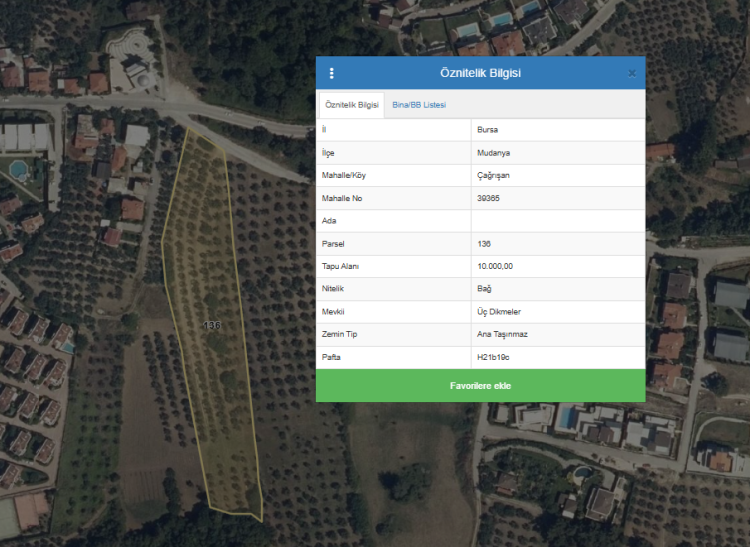Screen dimensions: 750x547
Task: Click the parcel 136 label on map
Action: (212, 326)
